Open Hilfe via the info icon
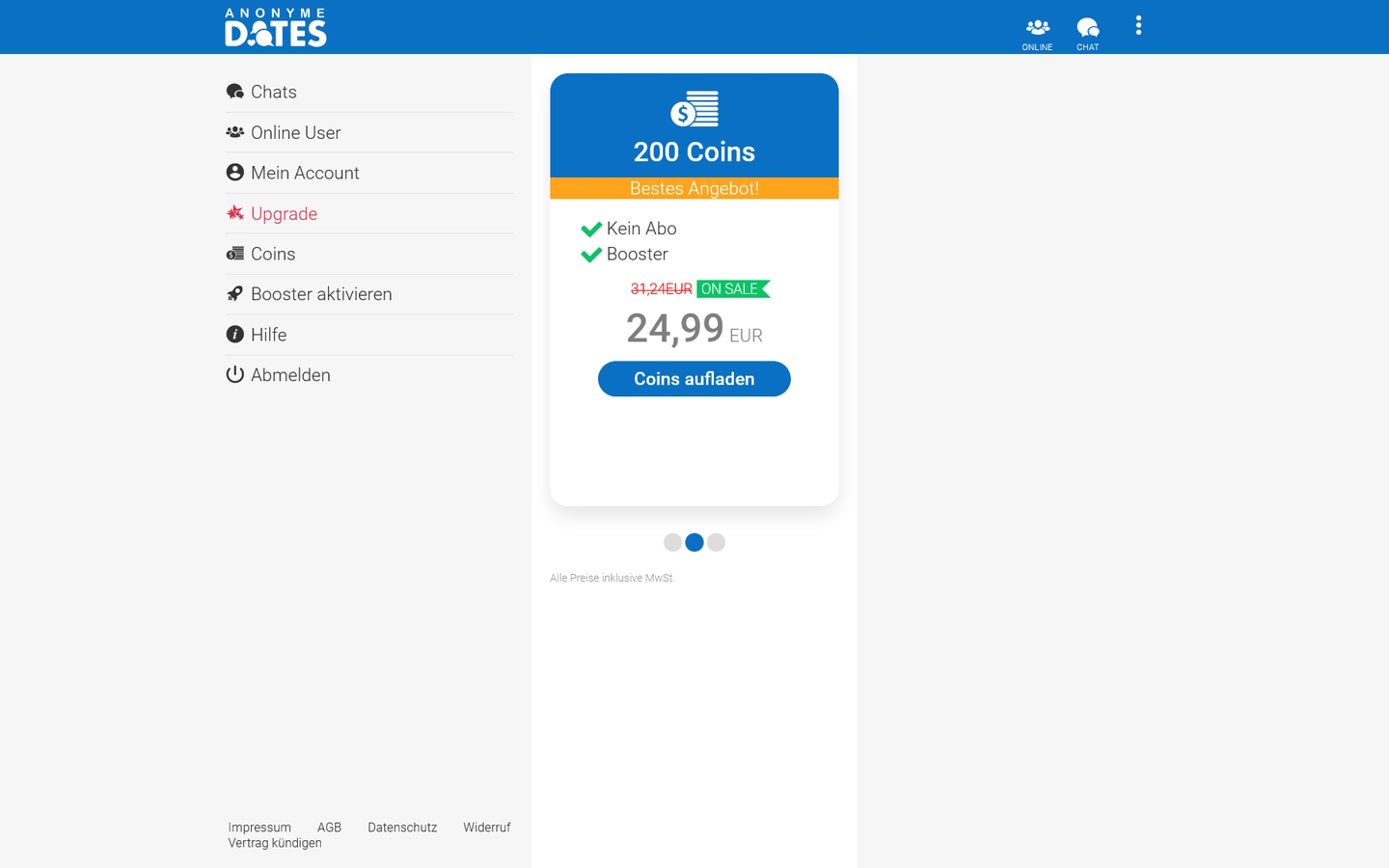Viewport: 1389px width, 868px height. point(234,334)
